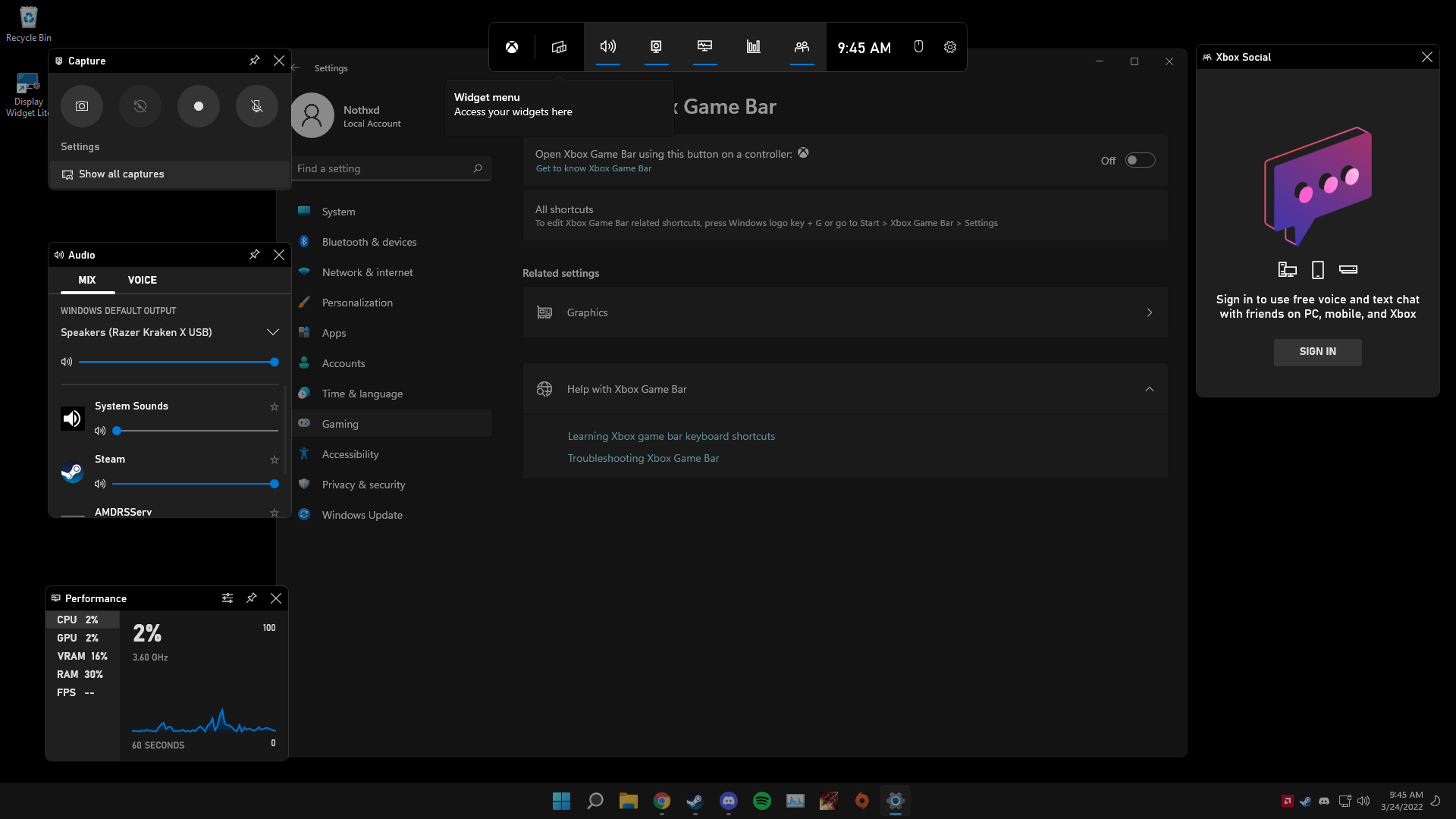This screenshot has height=819, width=1456.
Task: Open Troubleshooting Xbox Game Bar link
Action: 643,458
